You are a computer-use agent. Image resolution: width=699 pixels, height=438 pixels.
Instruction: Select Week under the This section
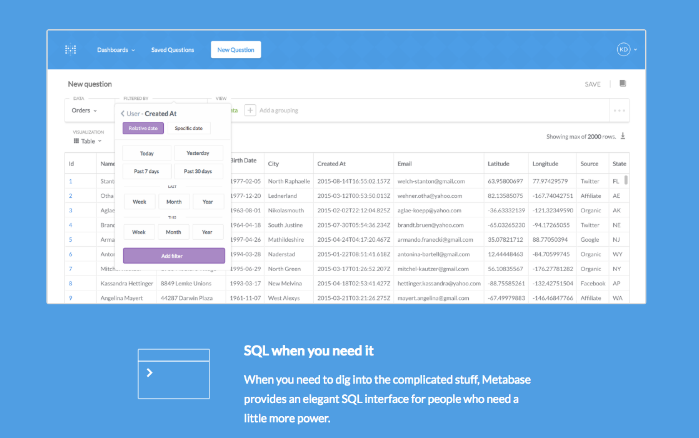[139, 232]
